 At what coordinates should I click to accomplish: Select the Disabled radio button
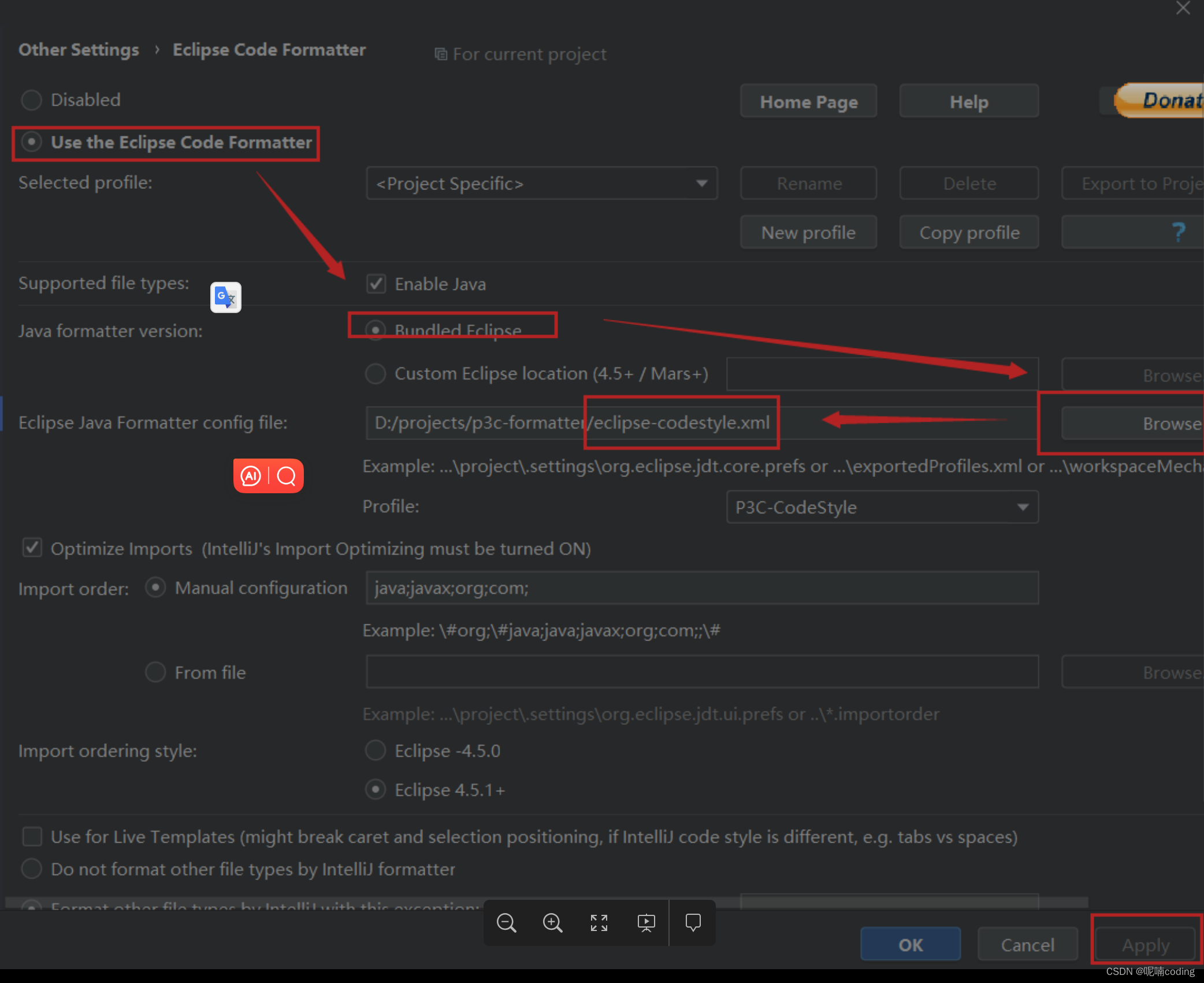click(x=31, y=100)
